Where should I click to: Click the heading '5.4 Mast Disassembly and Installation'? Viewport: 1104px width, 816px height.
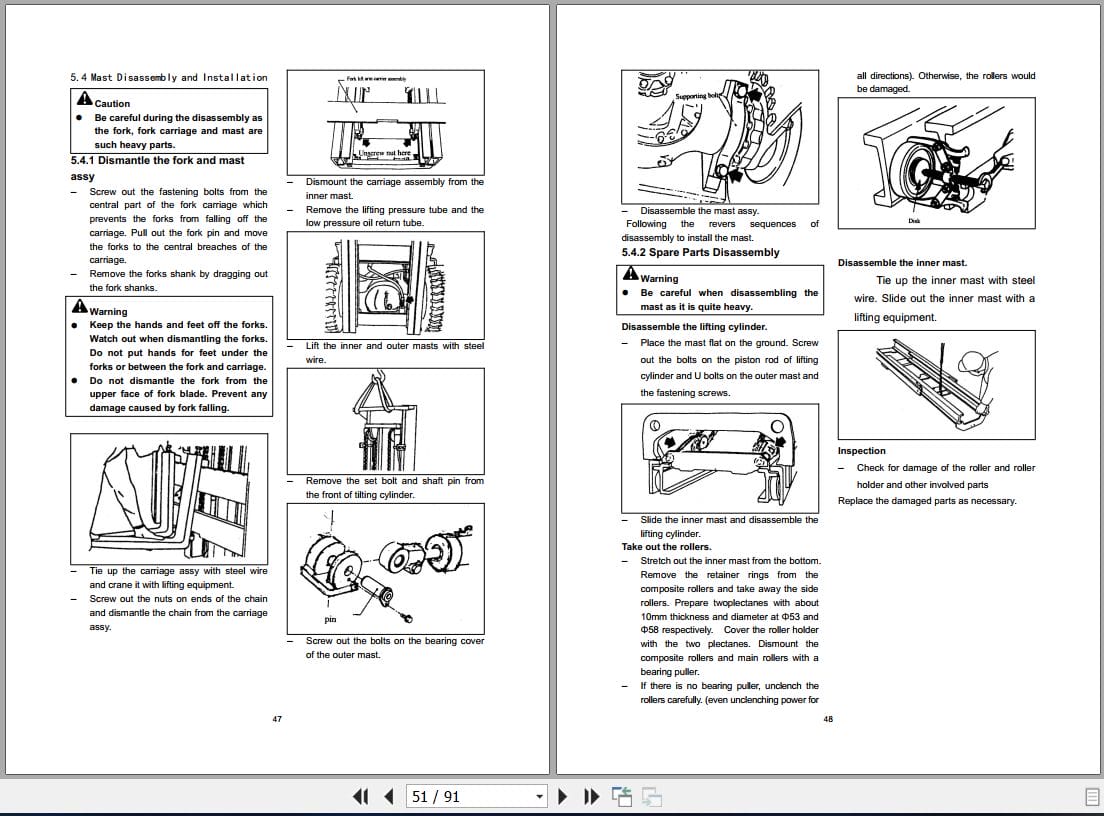[x=169, y=77]
